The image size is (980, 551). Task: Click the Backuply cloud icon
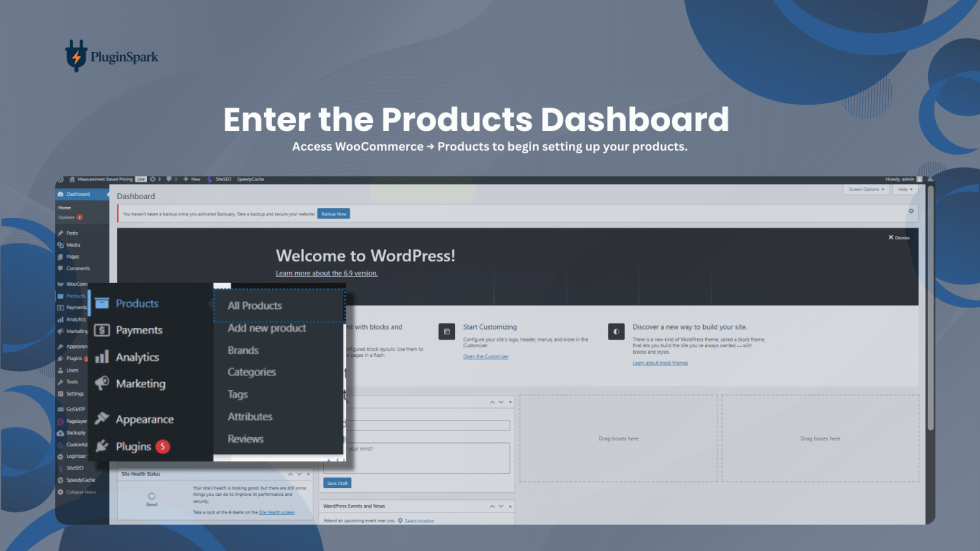[61, 433]
